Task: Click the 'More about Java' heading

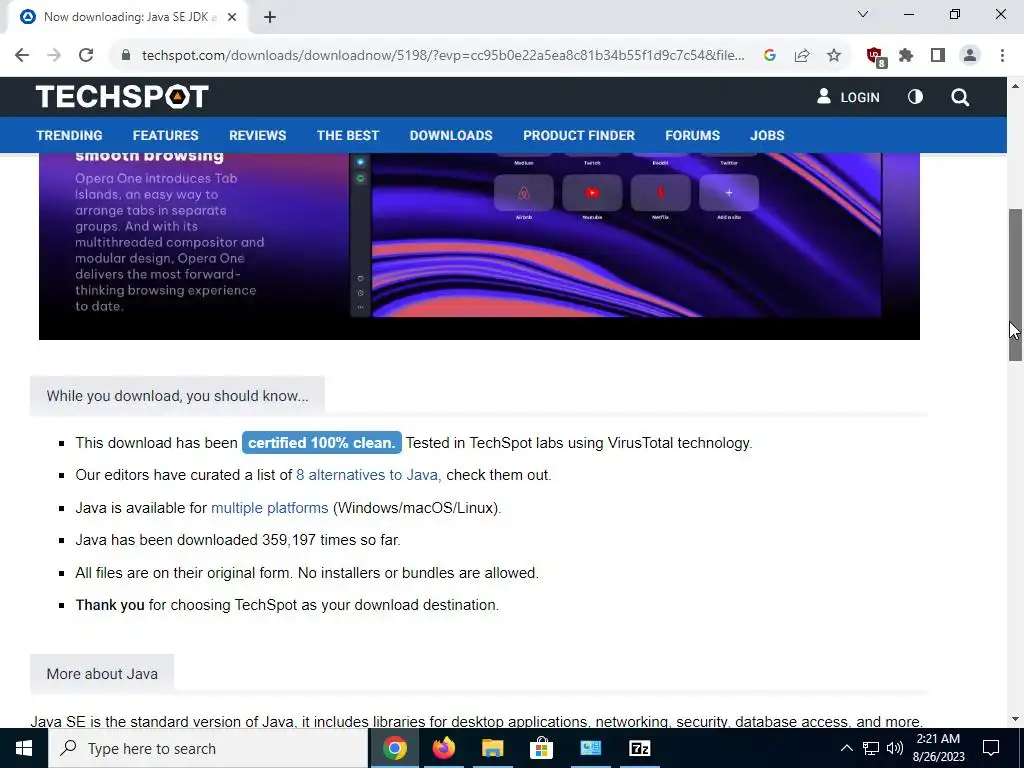Action: coord(102,674)
